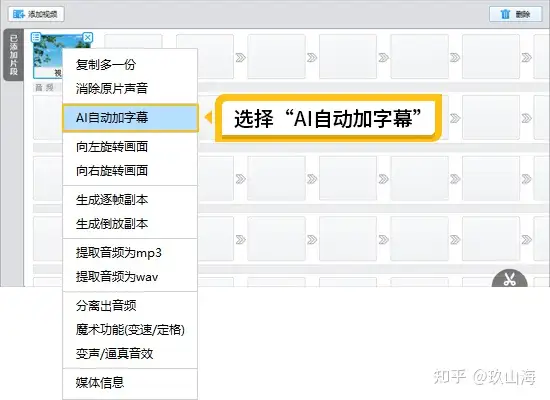Viewport: 550px width, 400px height.
Task: Select 分离出音频 menu item
Action: [x=130, y=306]
